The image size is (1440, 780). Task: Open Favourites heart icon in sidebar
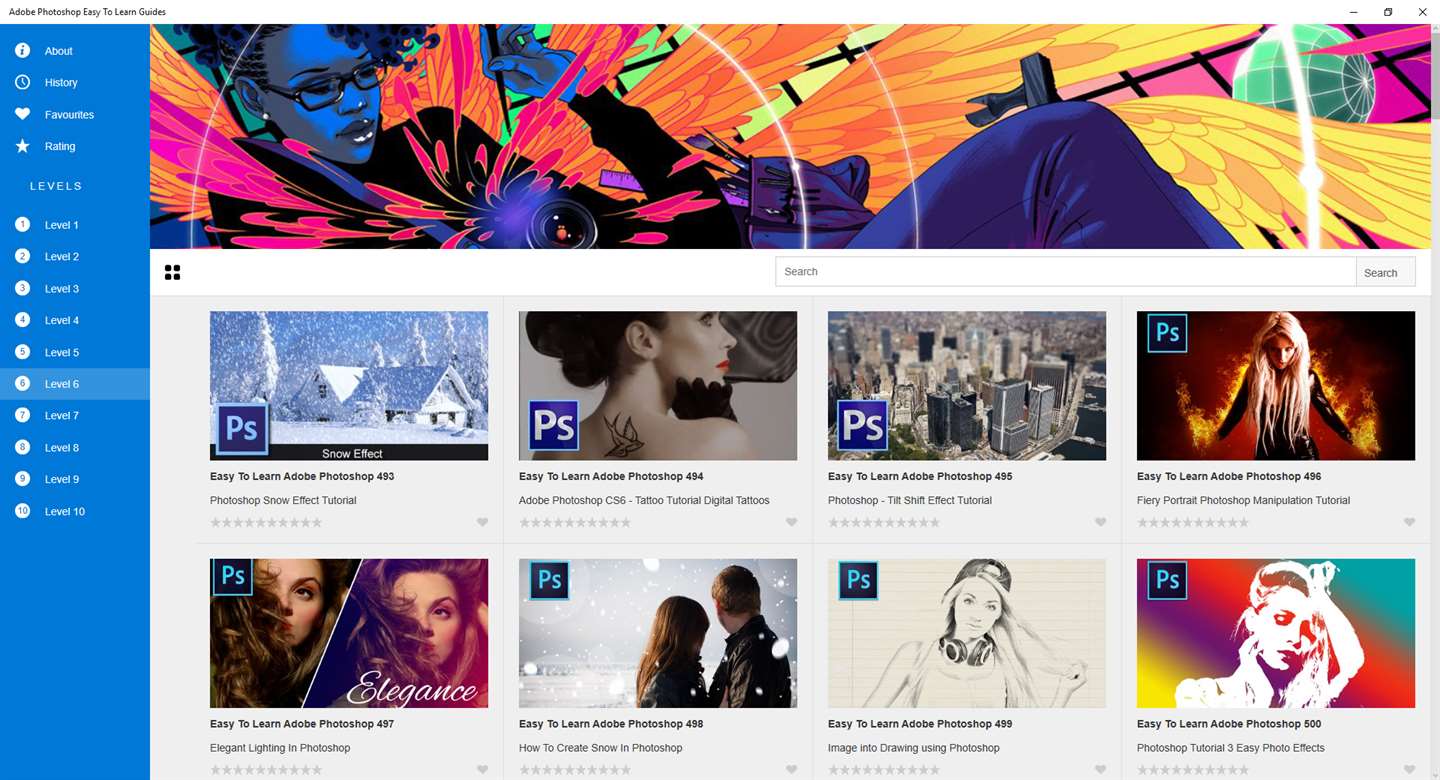(x=22, y=114)
